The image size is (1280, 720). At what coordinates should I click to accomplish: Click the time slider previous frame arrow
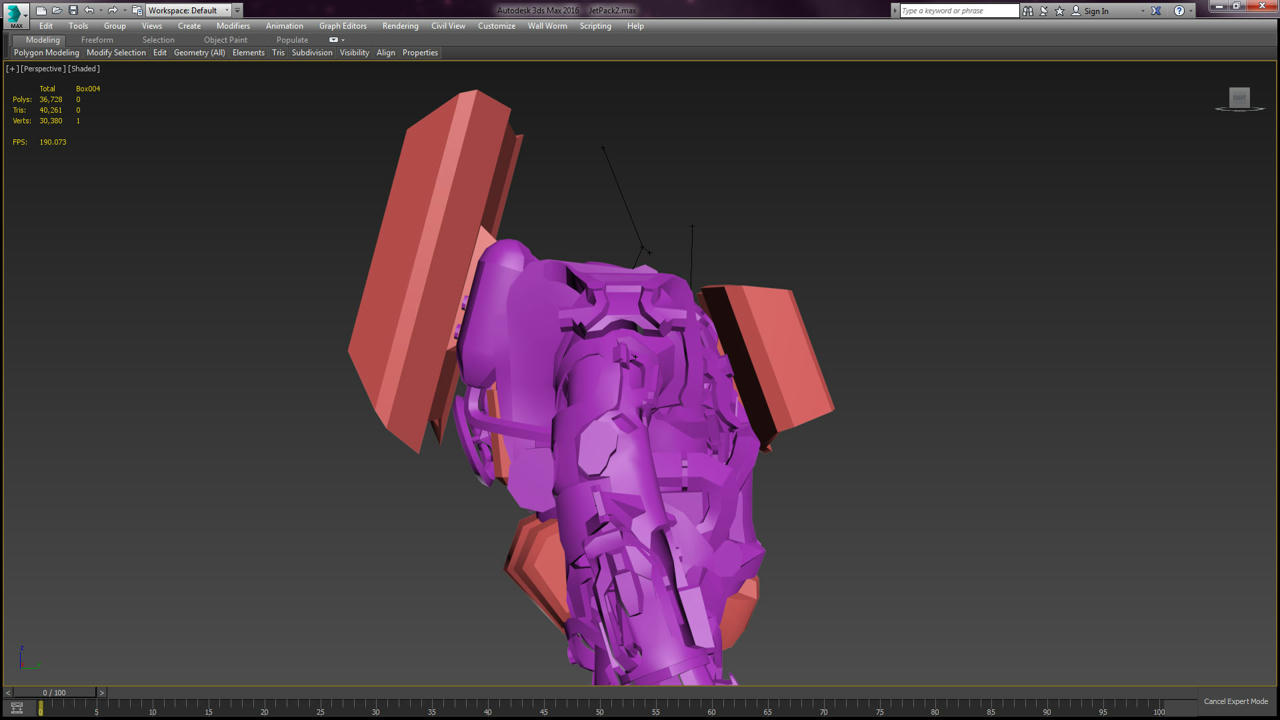pyautogui.click(x=8, y=692)
